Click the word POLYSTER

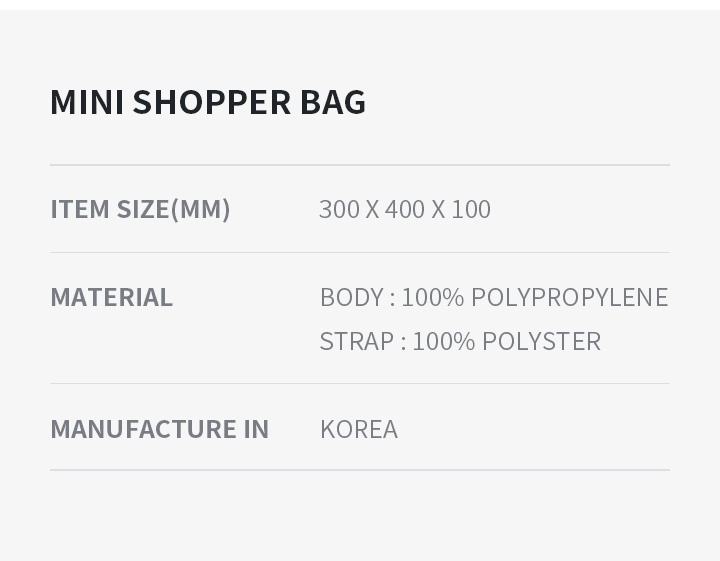point(541,341)
